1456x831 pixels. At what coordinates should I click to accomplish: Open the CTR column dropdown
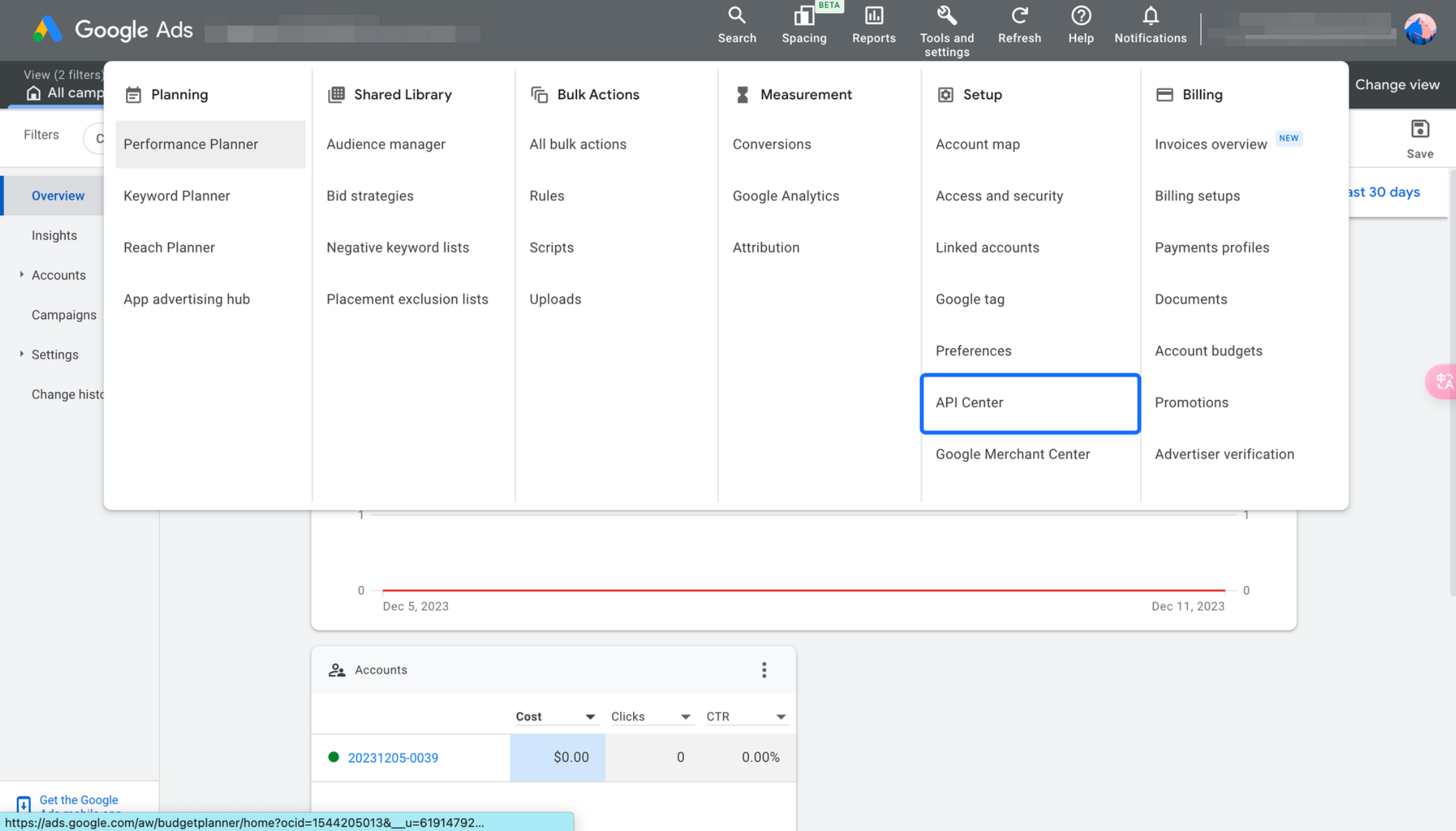tap(780, 717)
